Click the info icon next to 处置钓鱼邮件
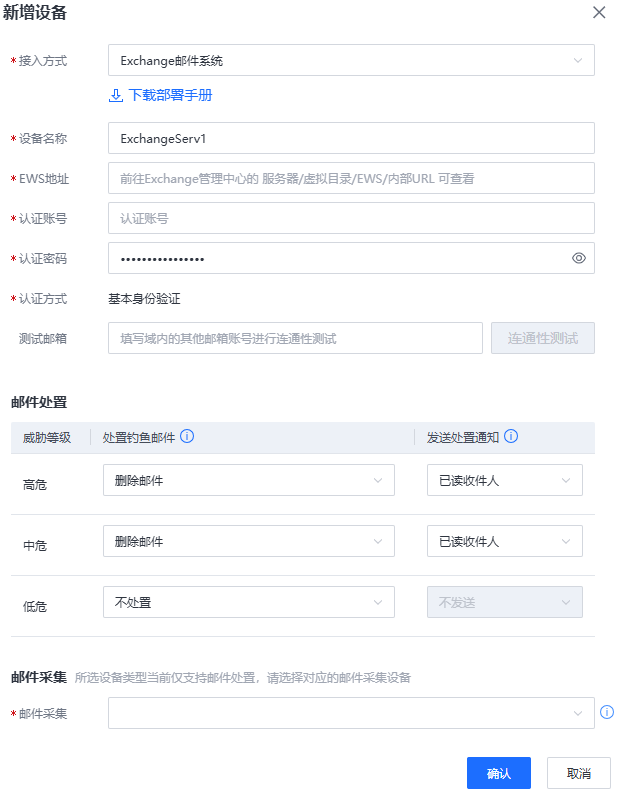This screenshot has height=794, width=619. coord(187,436)
